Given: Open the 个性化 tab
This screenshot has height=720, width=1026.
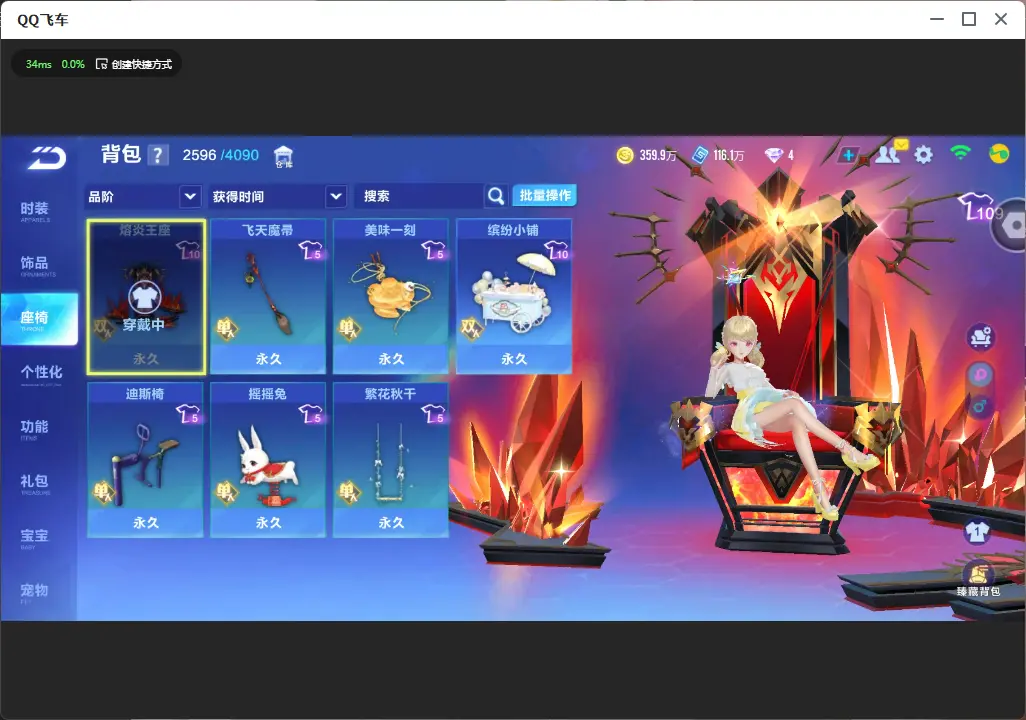Looking at the screenshot, I should click(x=41, y=374).
